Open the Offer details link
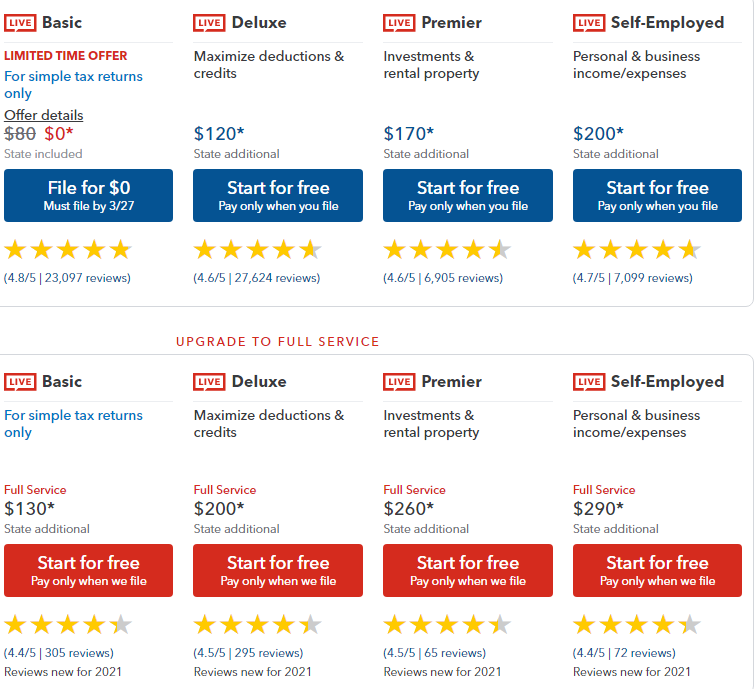Screen dimensions: 756x689 point(44,115)
